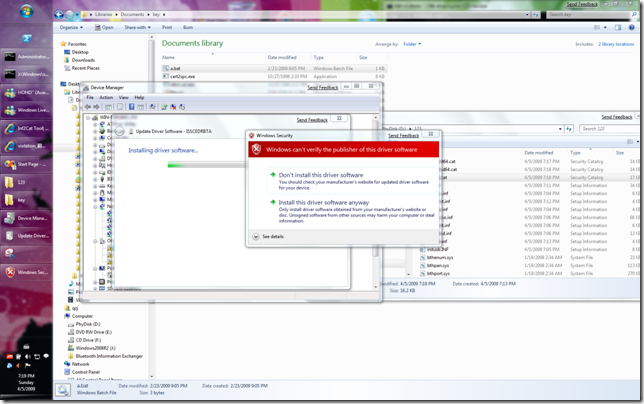Image resolution: width=644 pixels, height=404 pixels.
Task: Select a.bat file in Documents library
Action: pos(274,69)
